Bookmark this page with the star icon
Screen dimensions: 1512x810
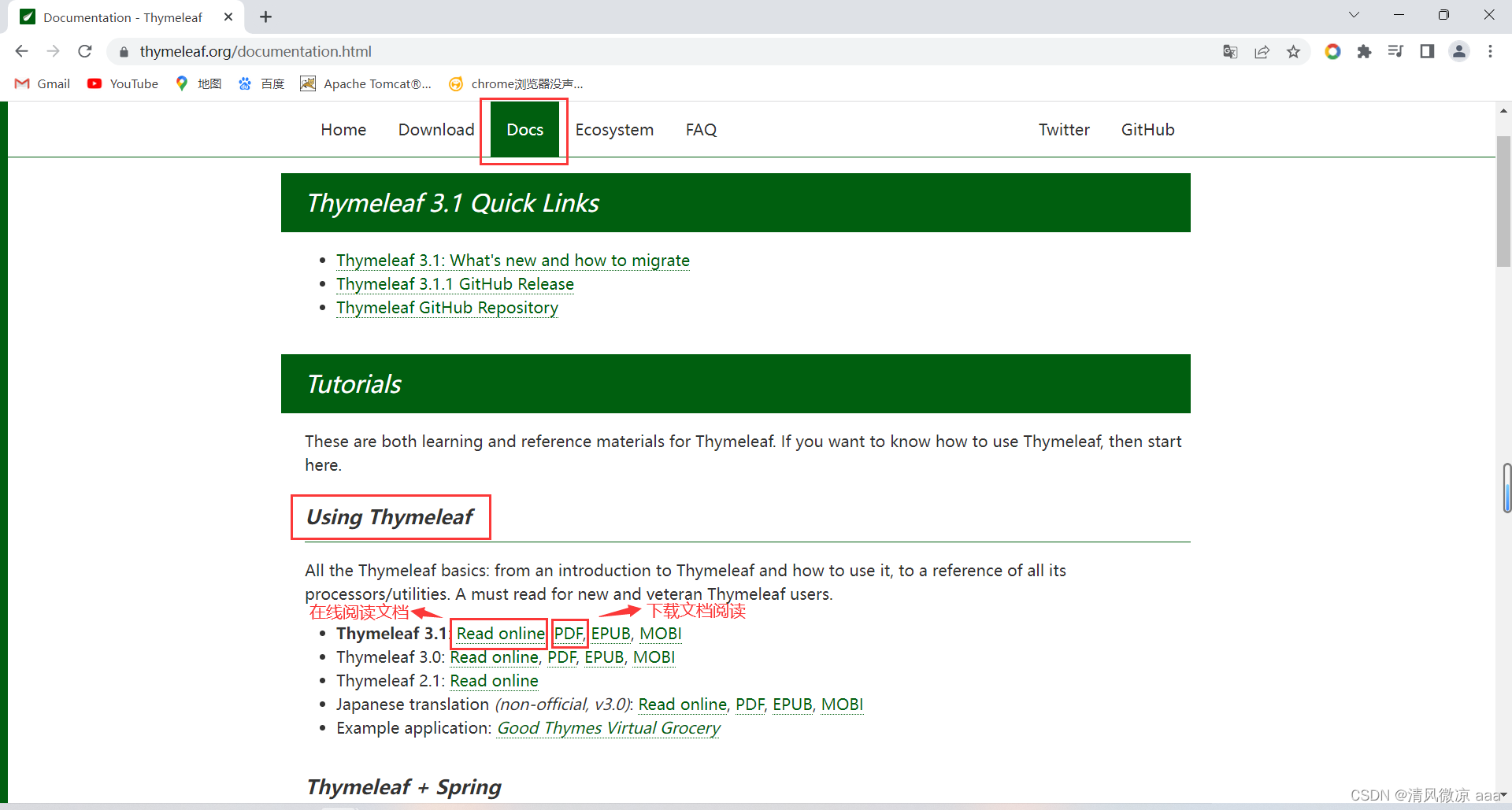click(x=1293, y=51)
